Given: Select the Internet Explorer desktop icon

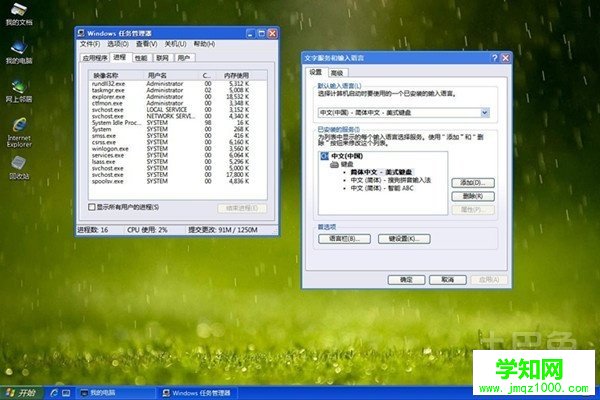Looking at the screenshot, I should coord(19,132).
